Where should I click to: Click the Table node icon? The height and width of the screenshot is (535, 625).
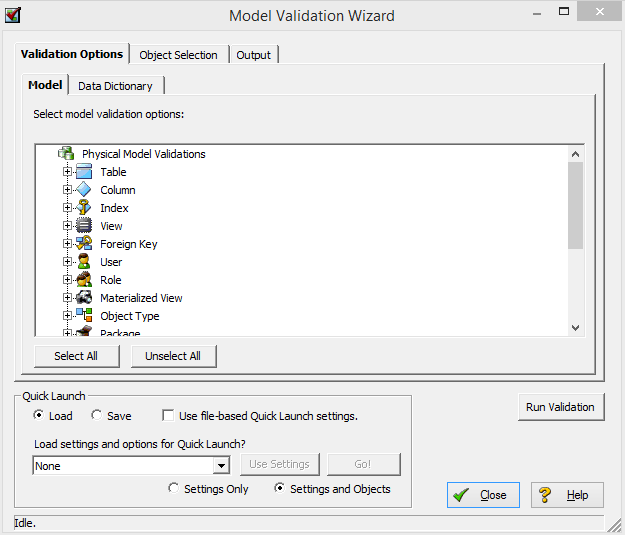pos(84,172)
